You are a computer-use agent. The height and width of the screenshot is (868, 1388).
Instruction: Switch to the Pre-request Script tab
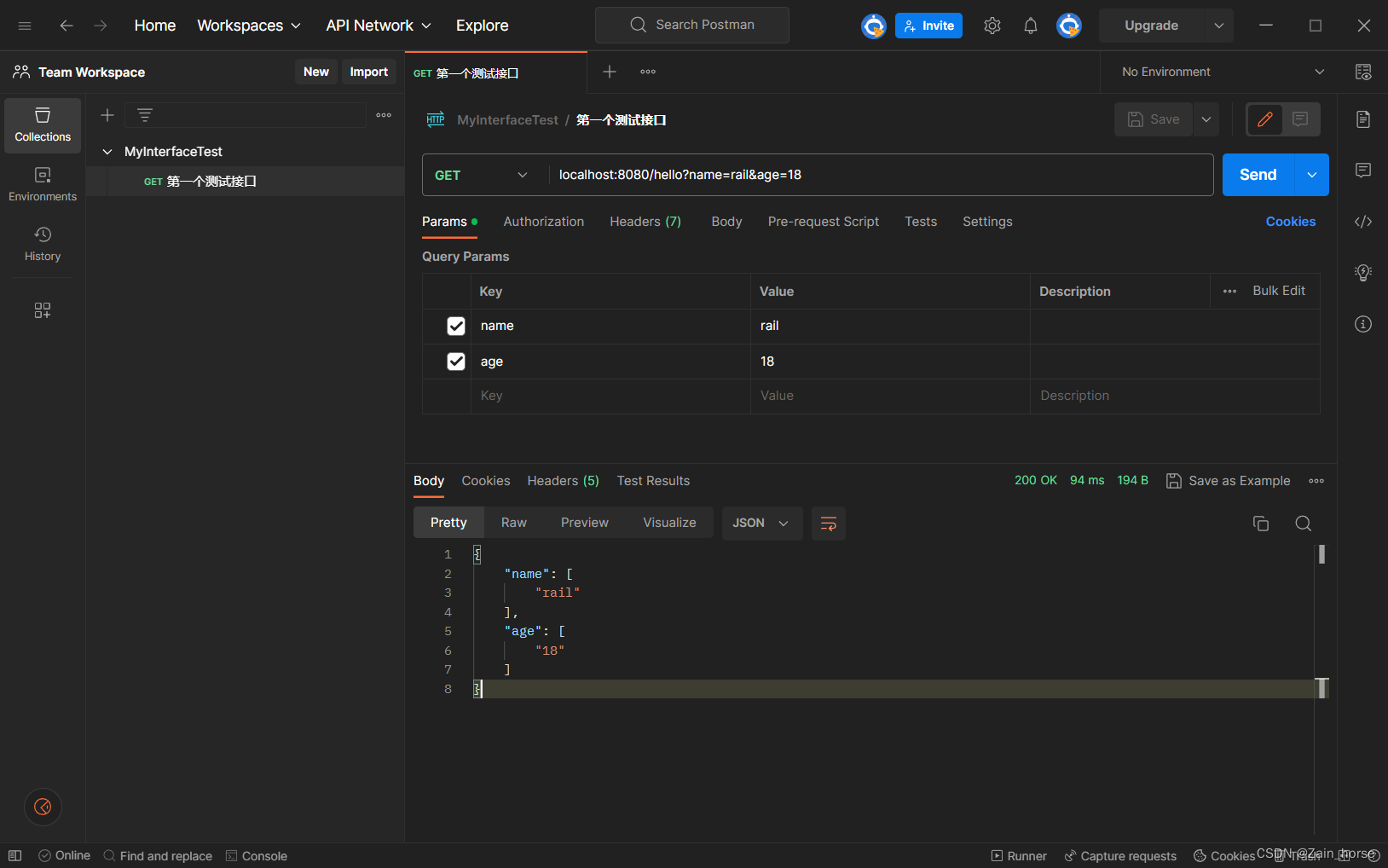coord(824,222)
